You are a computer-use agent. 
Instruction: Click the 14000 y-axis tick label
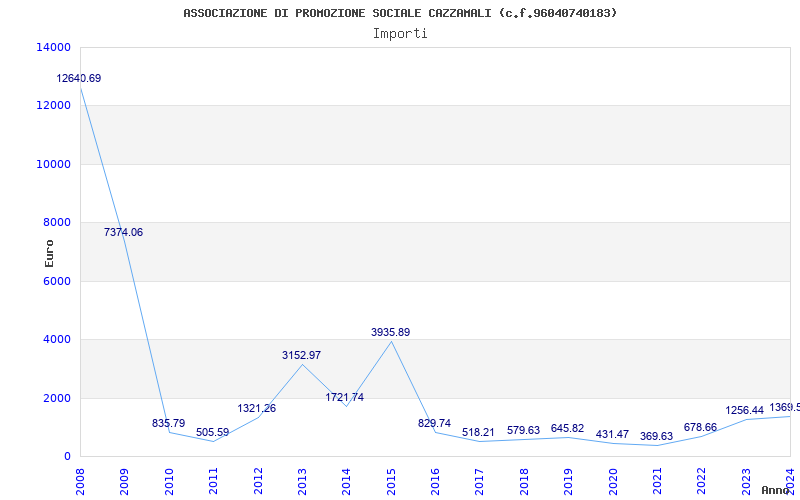(x=53, y=47)
